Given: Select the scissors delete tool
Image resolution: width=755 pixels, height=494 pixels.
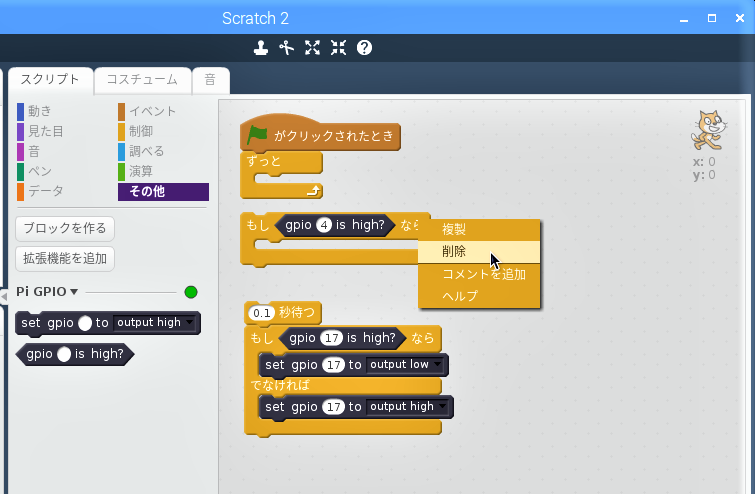Looking at the screenshot, I should tap(286, 48).
